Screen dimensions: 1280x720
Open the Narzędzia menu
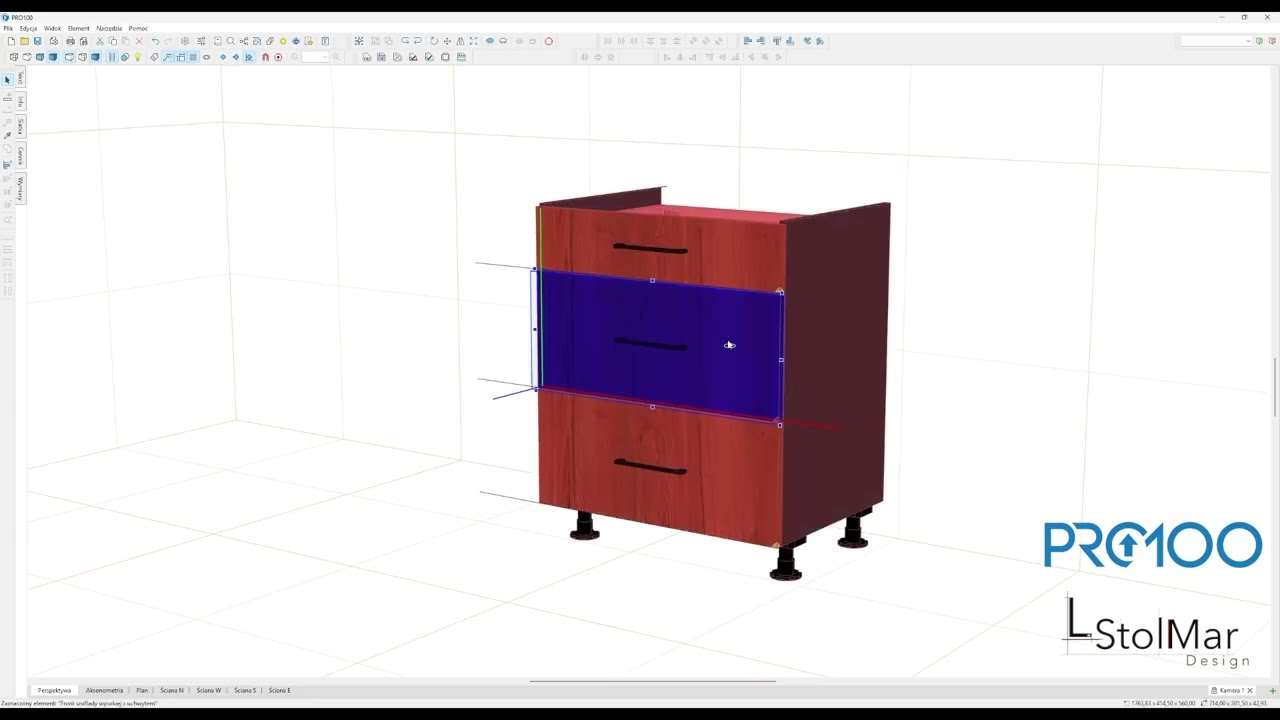pyautogui.click(x=109, y=28)
